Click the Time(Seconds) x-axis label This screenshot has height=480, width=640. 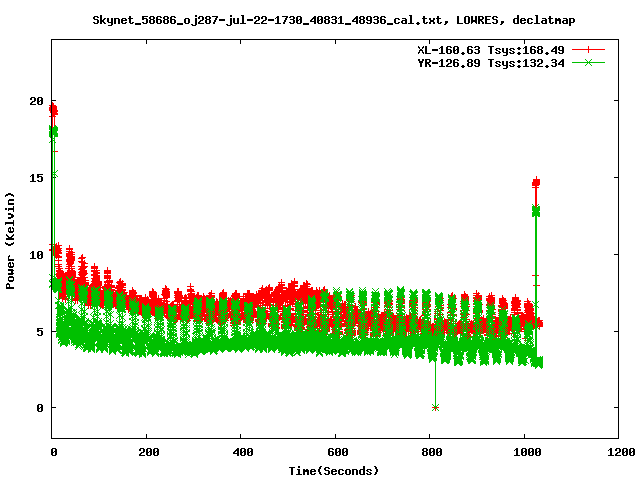pyautogui.click(x=334, y=471)
